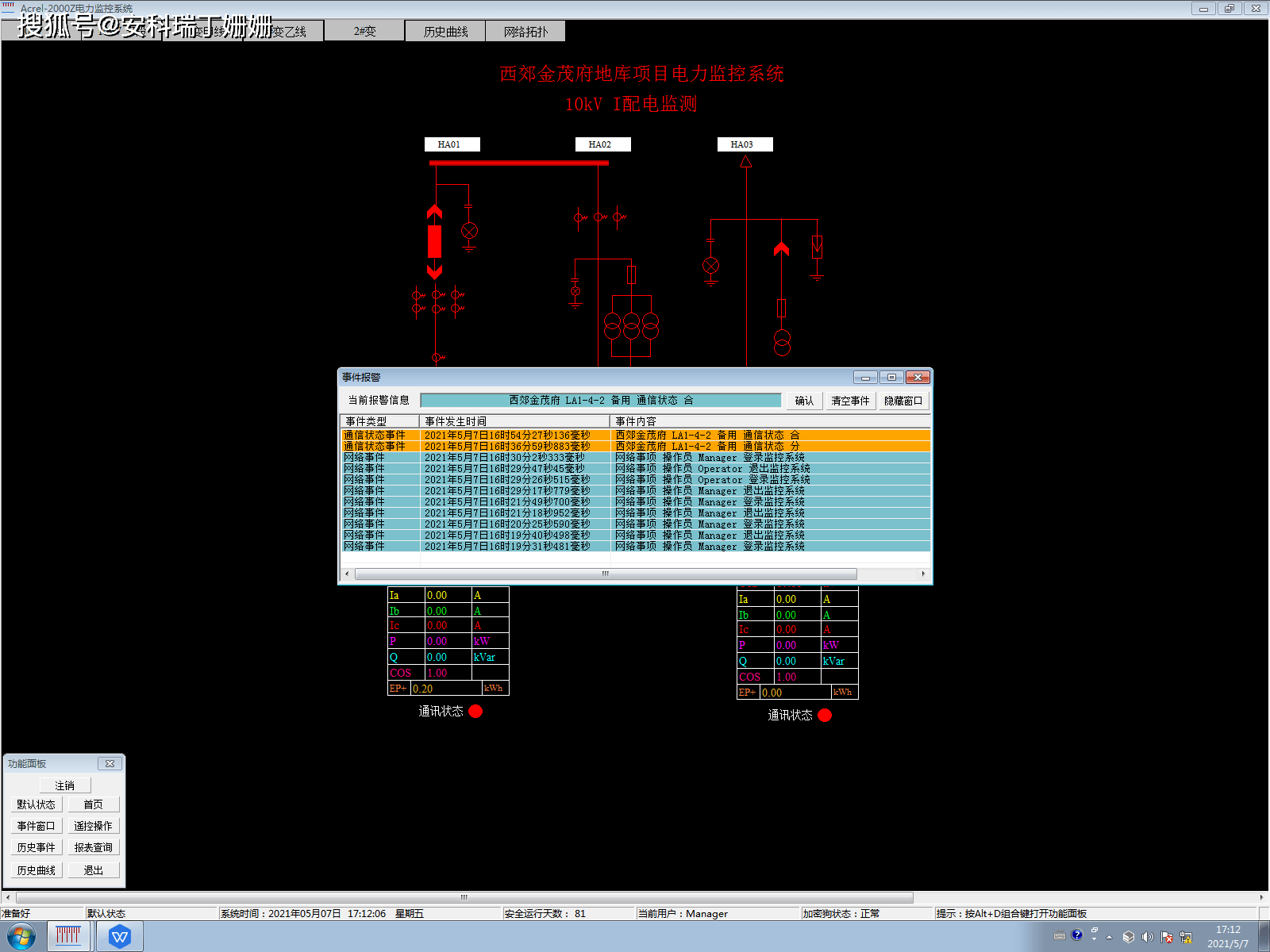The width and height of the screenshot is (1270, 952).
Task: Click right arrow of main horizontal scrollbar
Action: (1261, 897)
